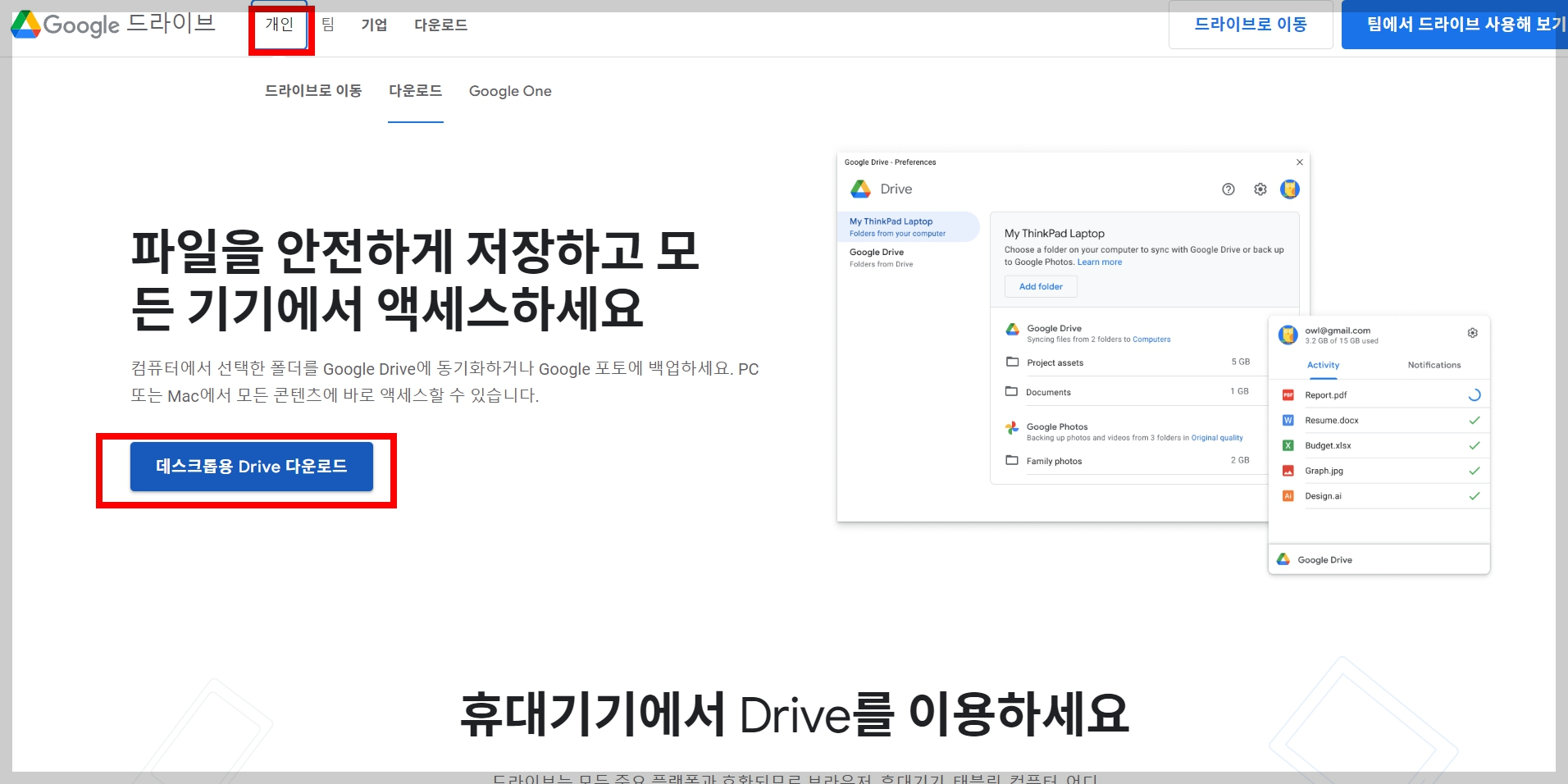Screen dimensions: 1568x784
Task: Click 팀에서 드라이브 사용해 보기 button
Action: pos(1456,25)
